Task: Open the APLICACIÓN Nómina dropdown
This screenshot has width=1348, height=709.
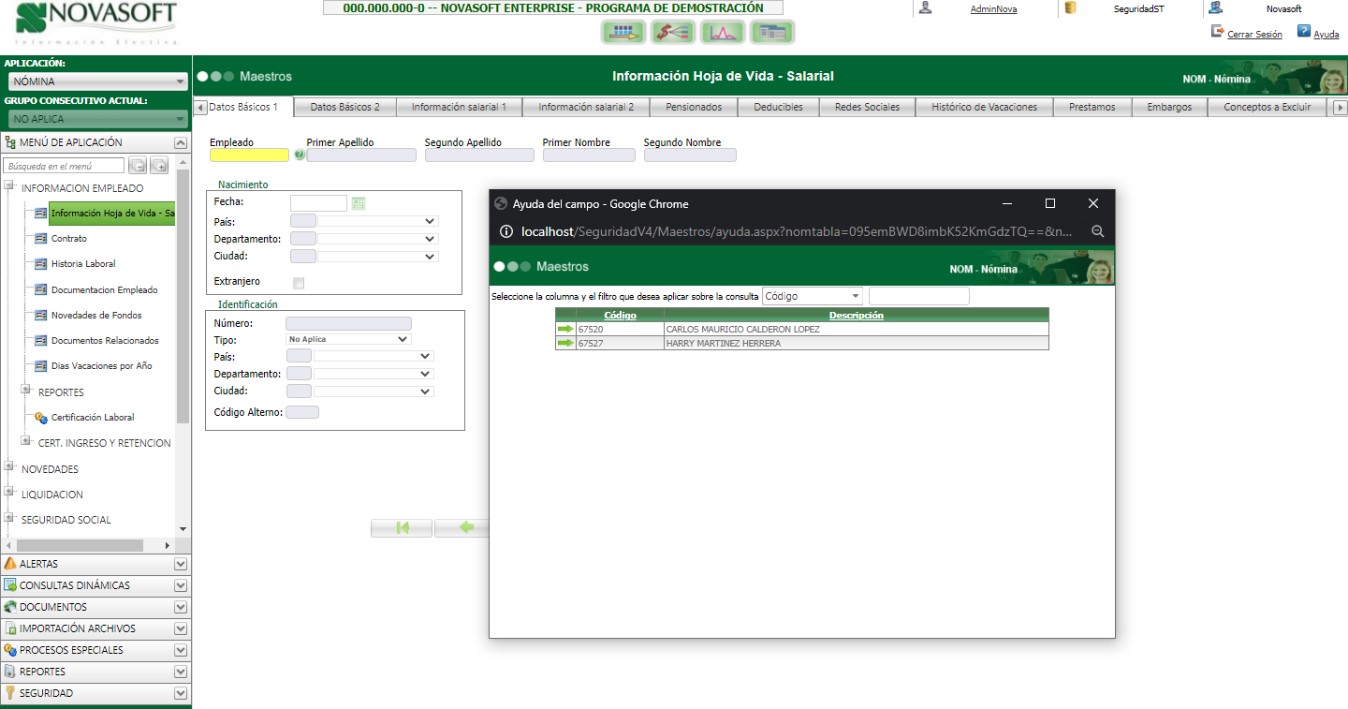Action: pos(96,82)
